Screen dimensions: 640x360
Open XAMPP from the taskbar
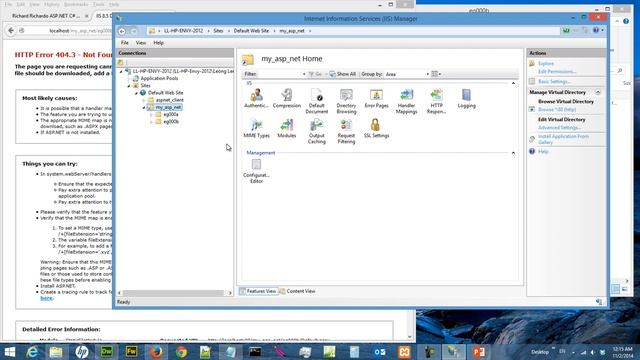point(404,352)
